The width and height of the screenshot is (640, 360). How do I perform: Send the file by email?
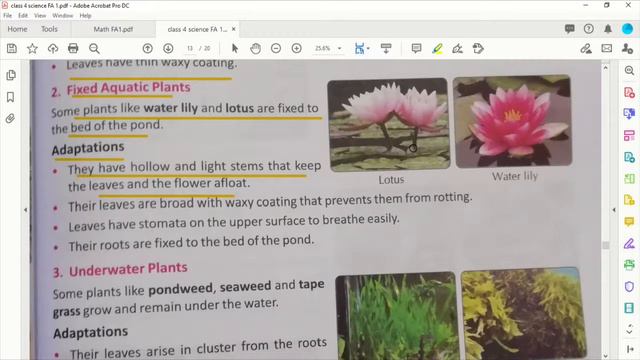click(607, 49)
